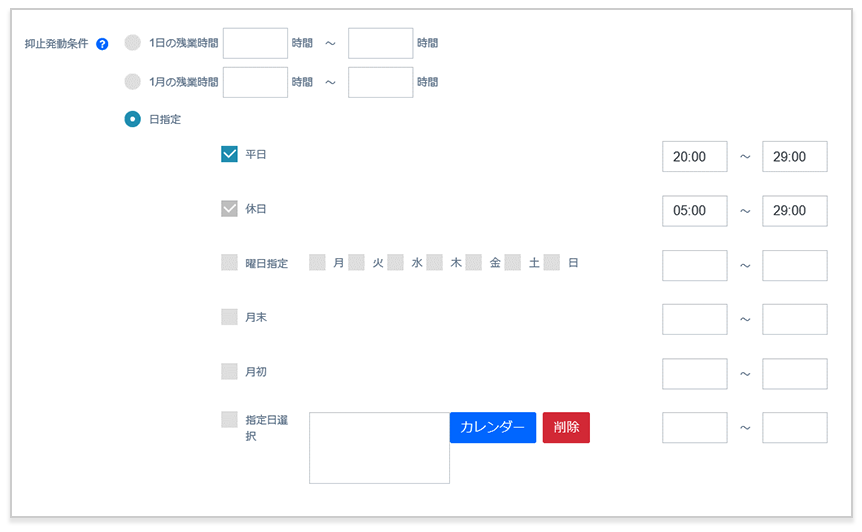The width and height of the screenshot is (862, 532).
Task: Check the 金 weekday checkbox
Action: click(x=473, y=263)
